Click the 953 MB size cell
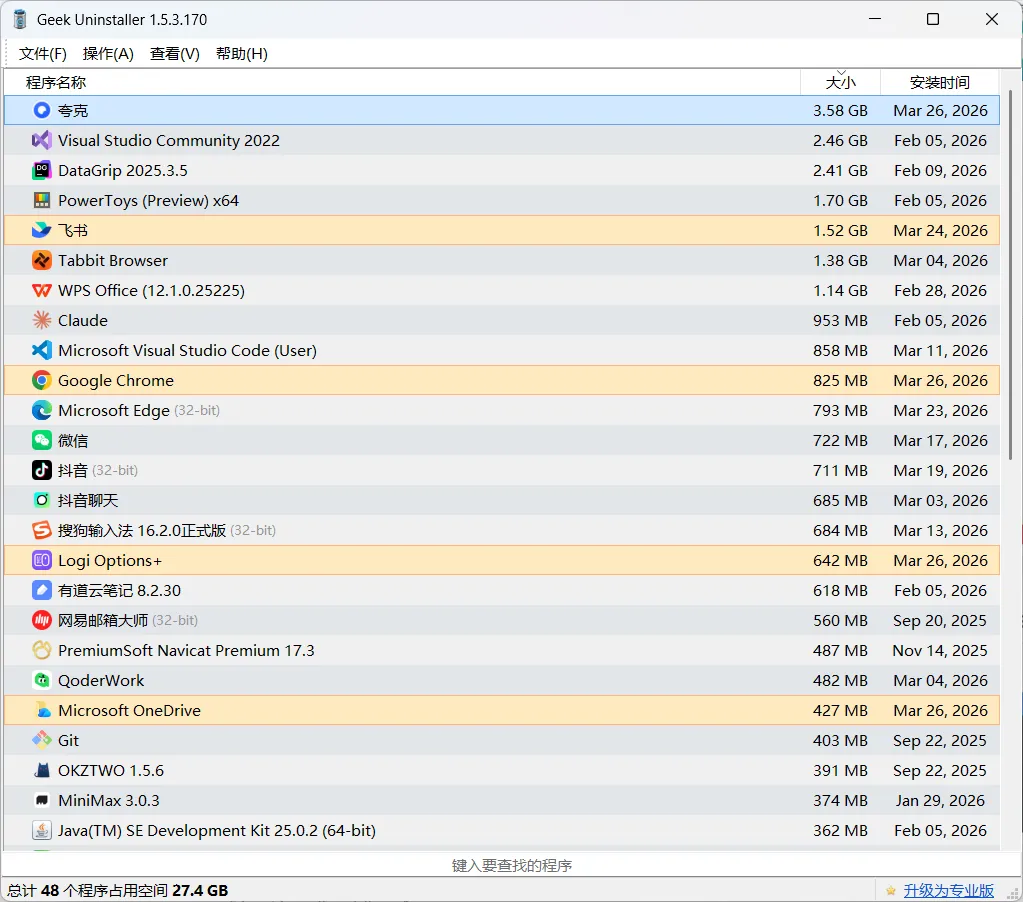The image size is (1023, 902). point(840,320)
